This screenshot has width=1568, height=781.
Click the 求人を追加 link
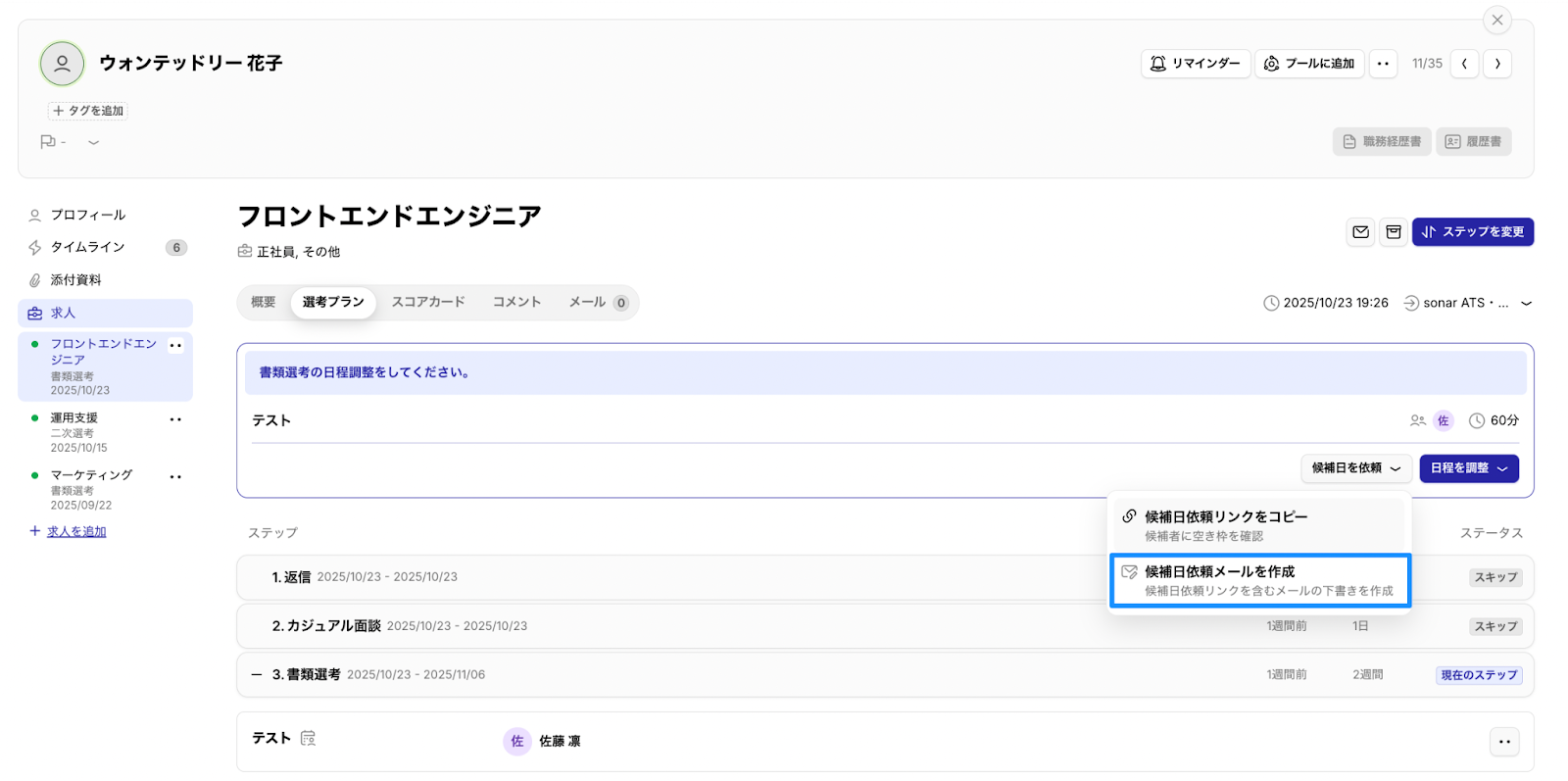[76, 532]
